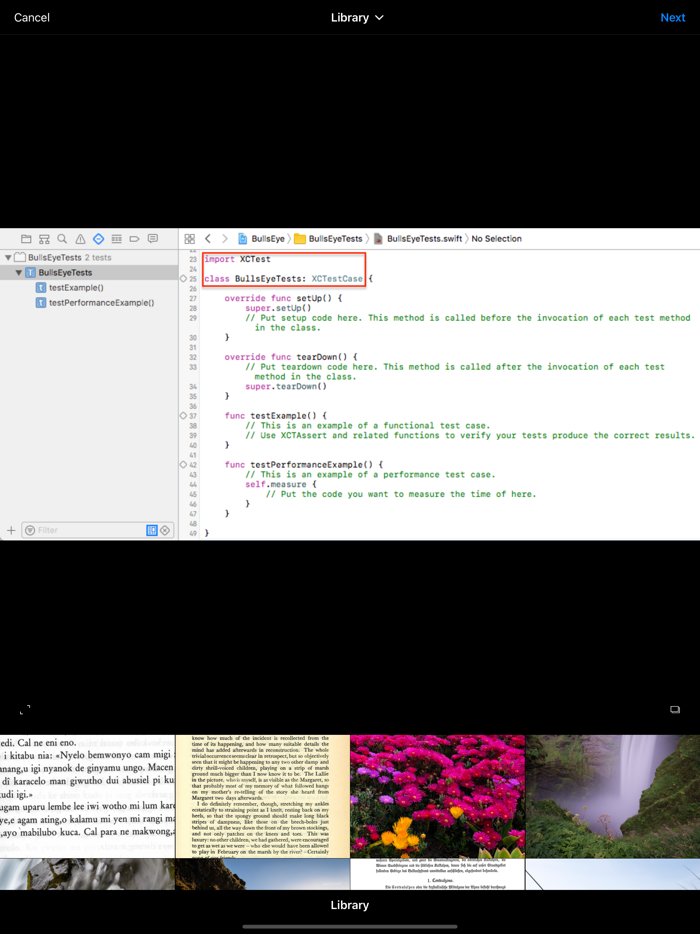Click BullsEyeTests.swift in jump bar

(418, 239)
